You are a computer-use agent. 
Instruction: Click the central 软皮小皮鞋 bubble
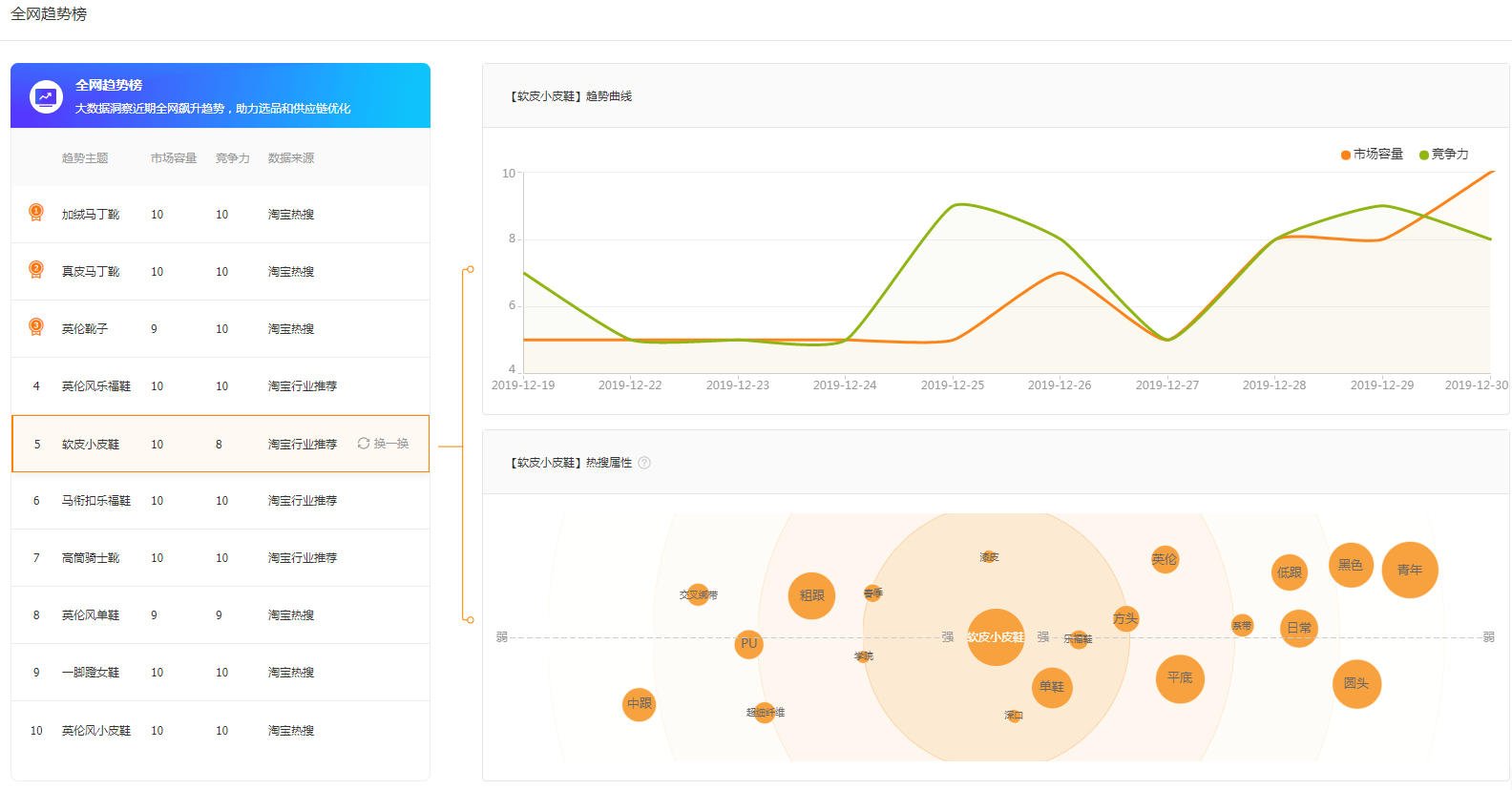996,637
